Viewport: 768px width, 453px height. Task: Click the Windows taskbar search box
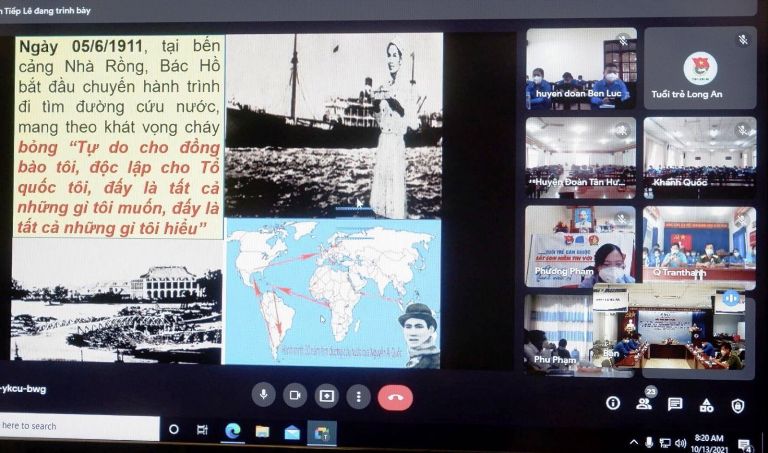[80, 426]
